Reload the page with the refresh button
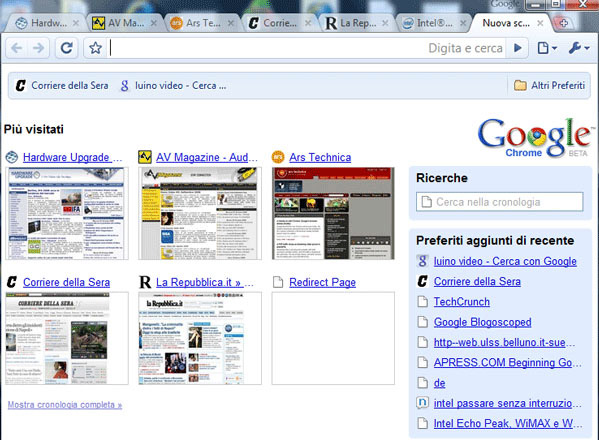This screenshot has height=440, width=599. pyautogui.click(x=66, y=48)
